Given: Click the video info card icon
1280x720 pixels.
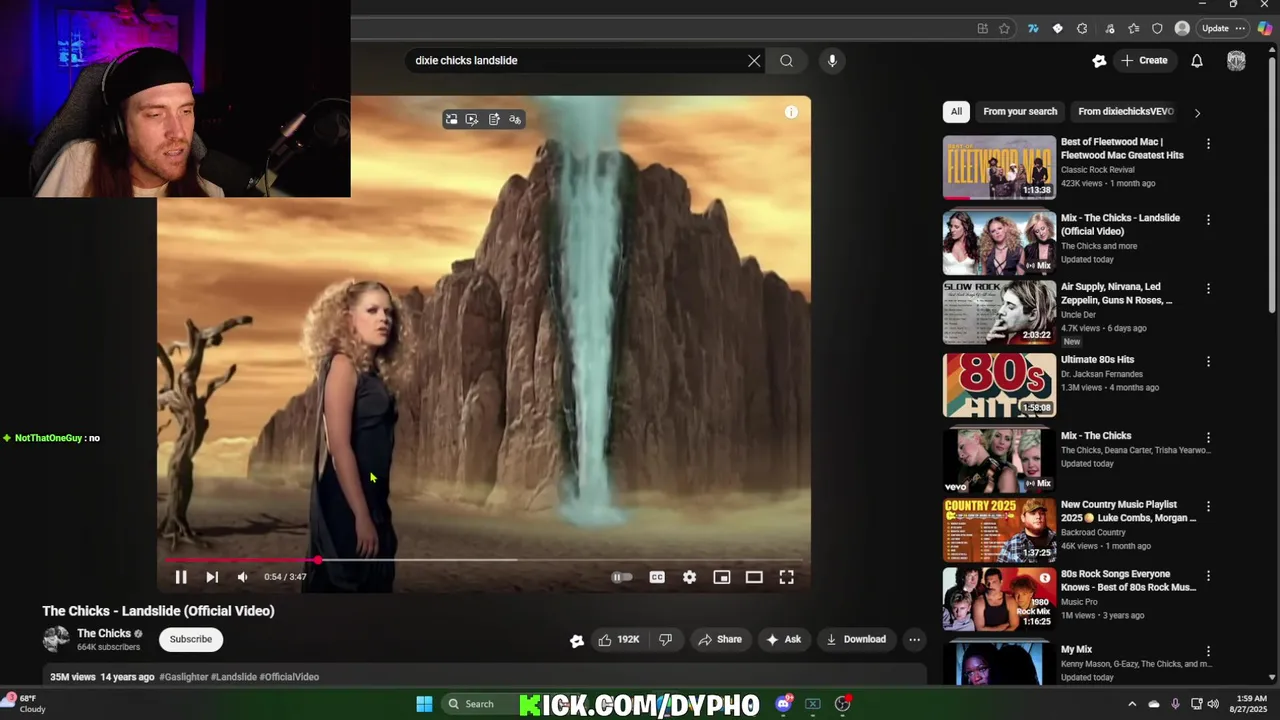Looking at the screenshot, I should (x=791, y=112).
